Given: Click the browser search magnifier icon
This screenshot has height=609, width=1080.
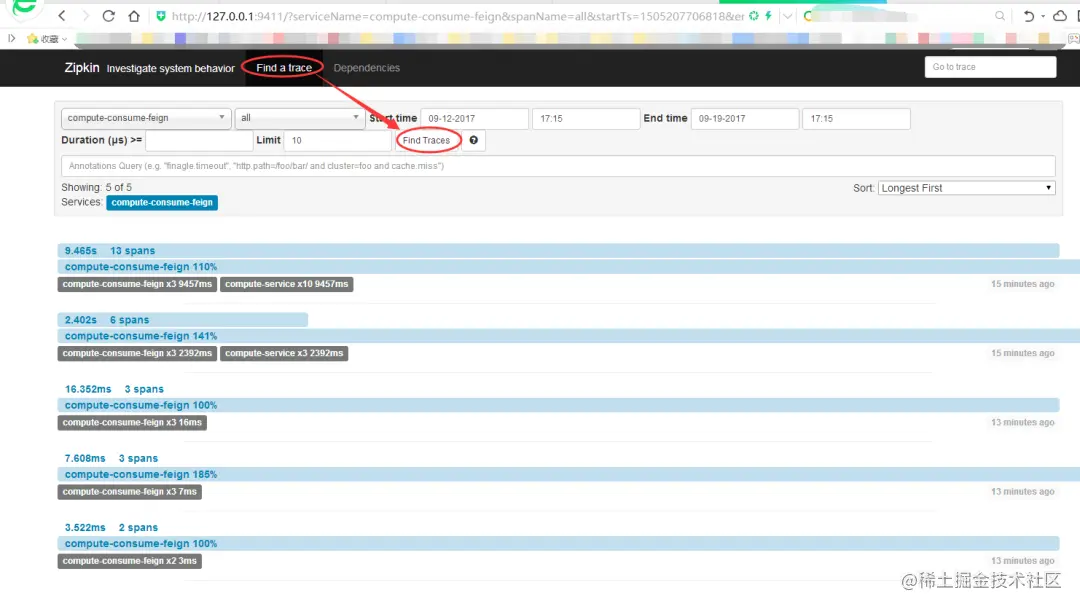Looking at the screenshot, I should (999, 16).
